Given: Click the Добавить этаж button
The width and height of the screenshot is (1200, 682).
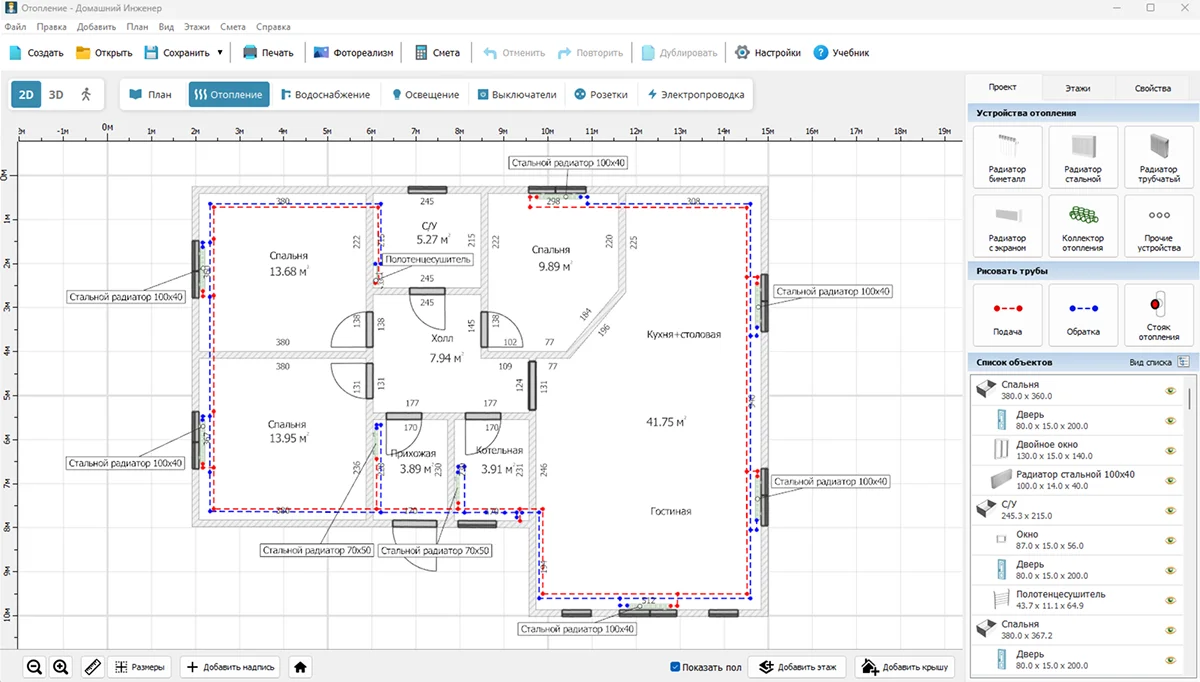Looking at the screenshot, I should coord(798,667).
